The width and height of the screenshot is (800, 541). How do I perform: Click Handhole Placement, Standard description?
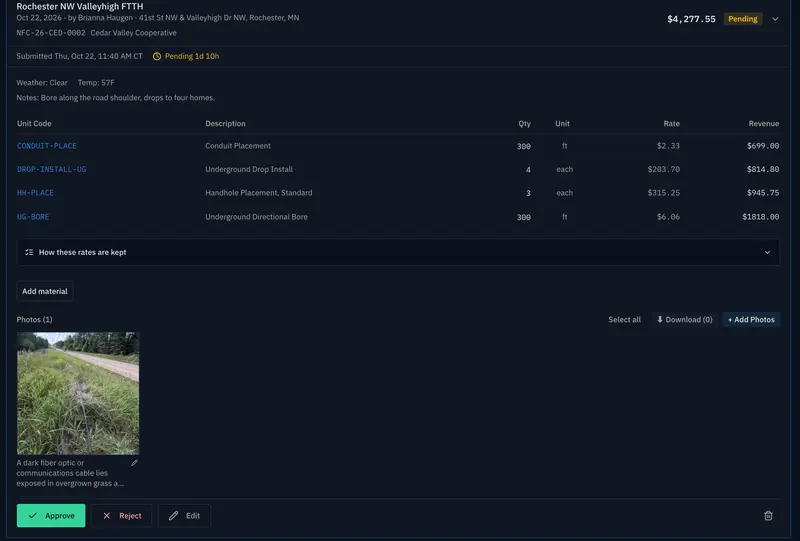click(x=259, y=193)
